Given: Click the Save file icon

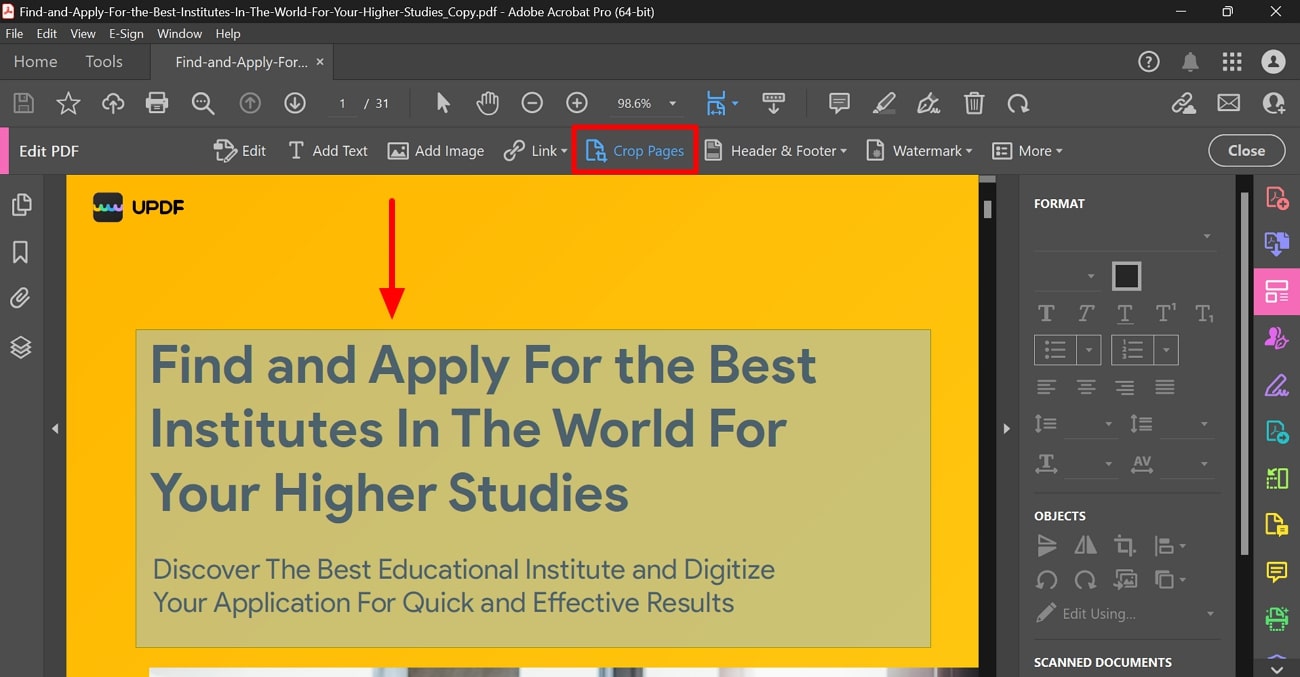Looking at the screenshot, I should [x=23, y=103].
